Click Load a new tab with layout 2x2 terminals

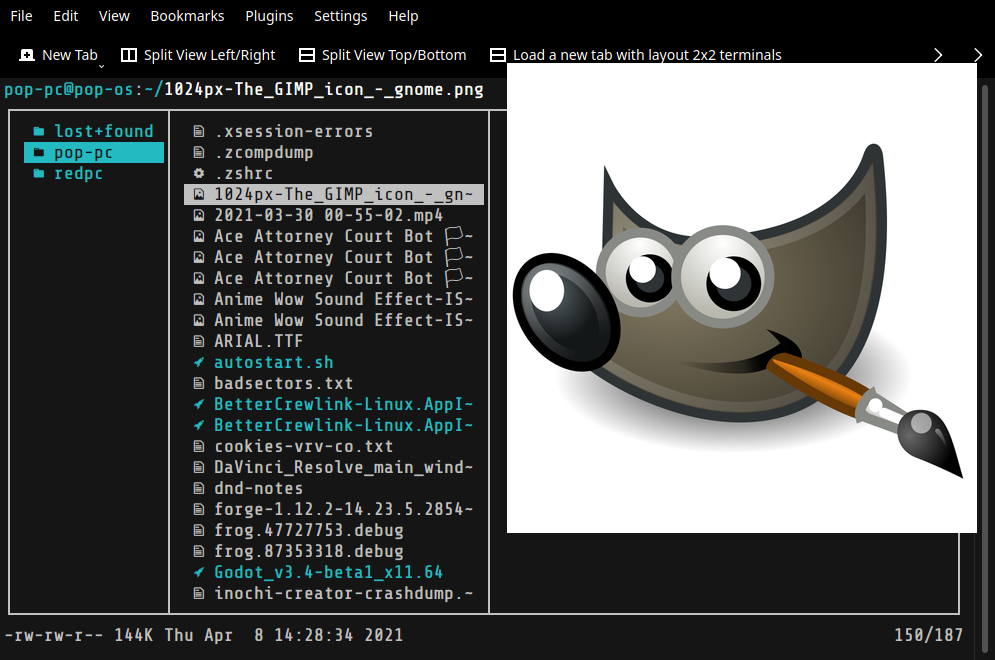(647, 55)
